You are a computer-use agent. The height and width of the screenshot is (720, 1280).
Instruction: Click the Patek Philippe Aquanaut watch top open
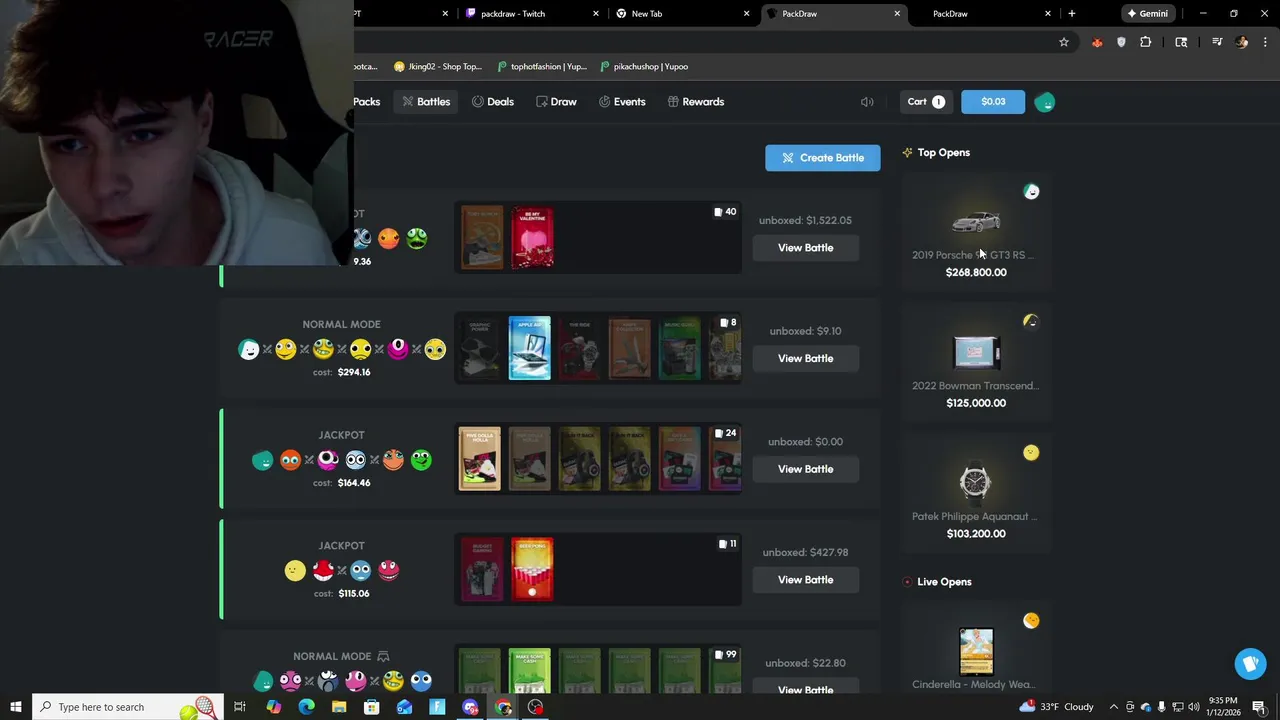[976, 493]
